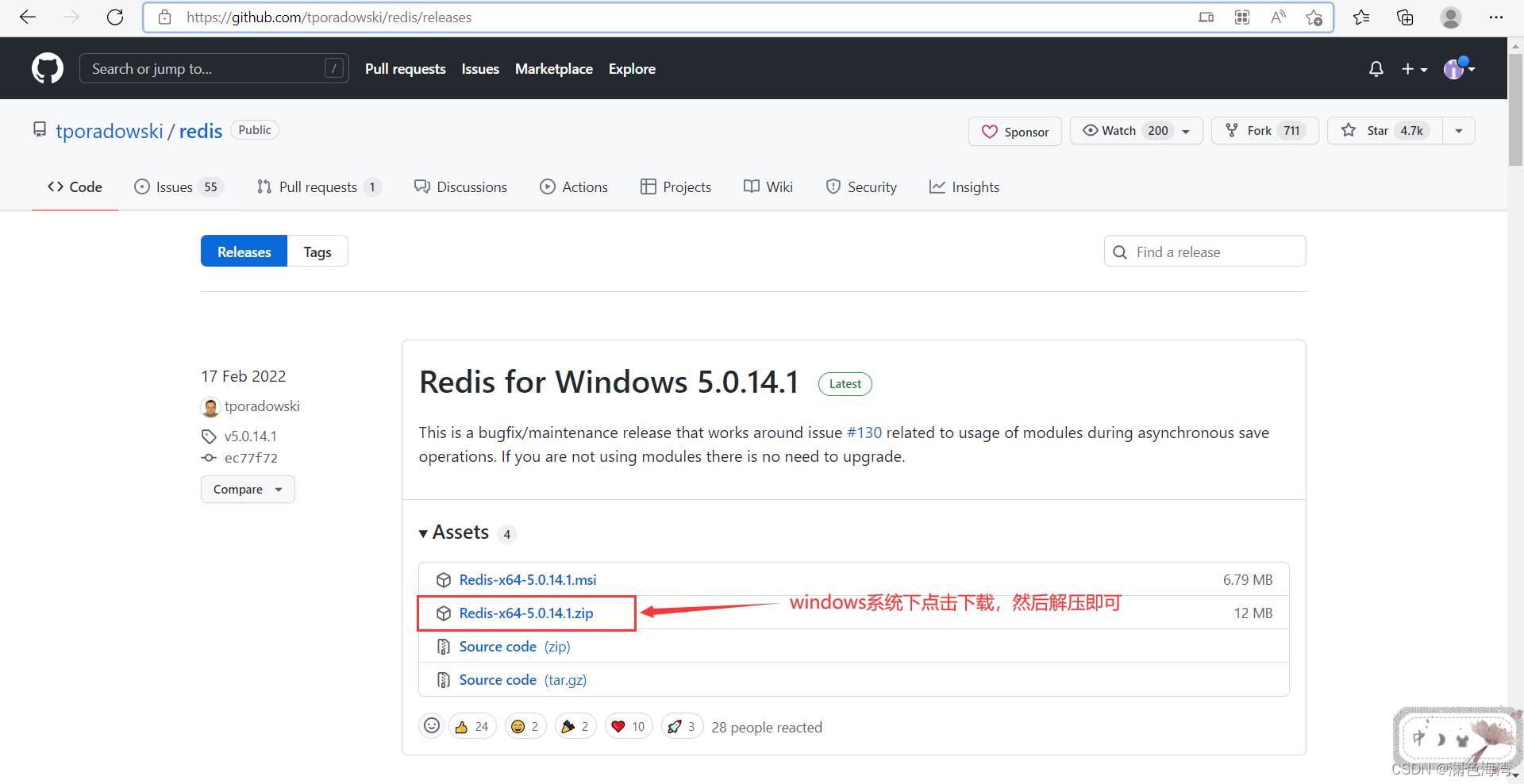This screenshot has height=784, width=1524.
Task: Click the address bar URL
Action: [x=329, y=17]
